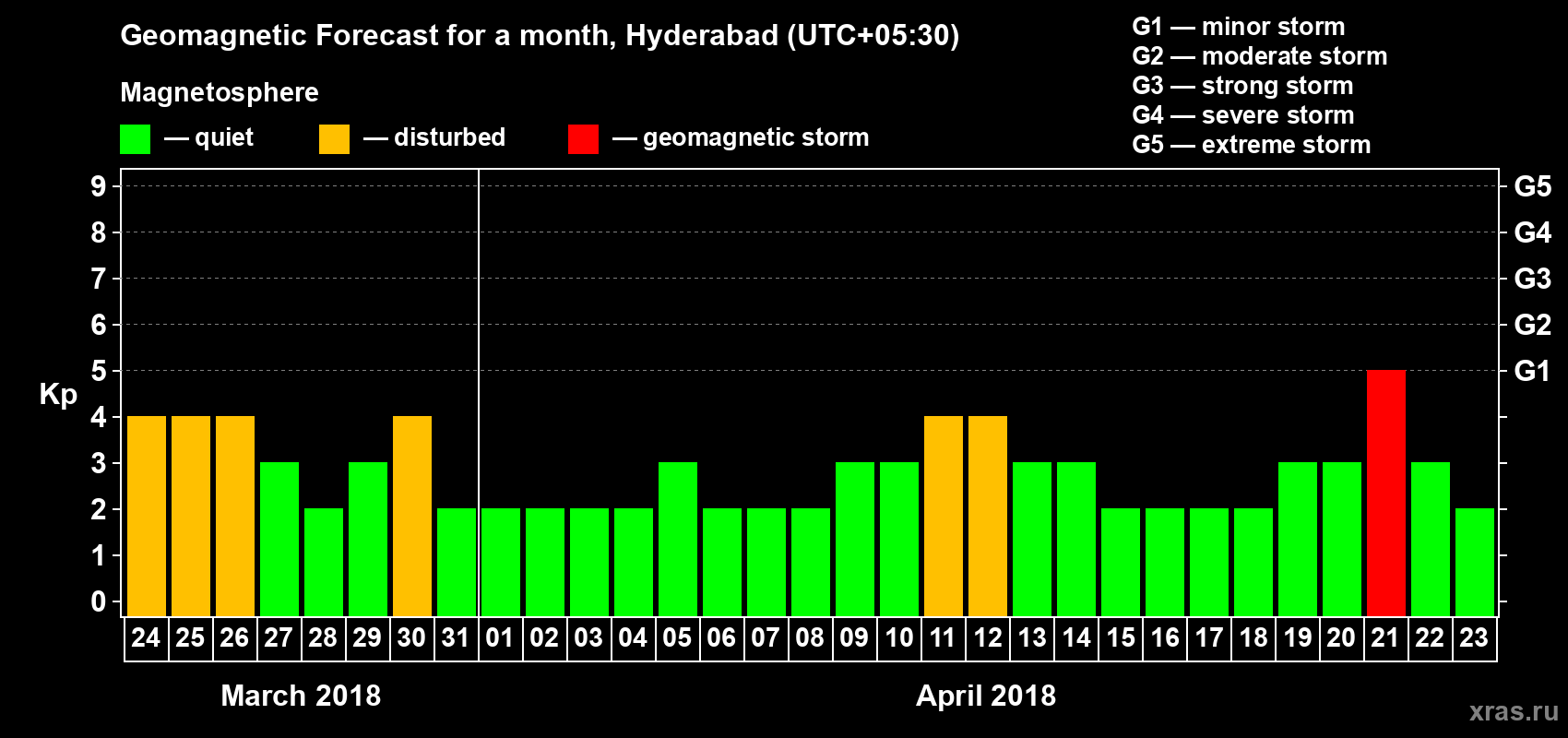1568x738 pixels.
Task: Click the date label 14
Action: (x=1075, y=637)
